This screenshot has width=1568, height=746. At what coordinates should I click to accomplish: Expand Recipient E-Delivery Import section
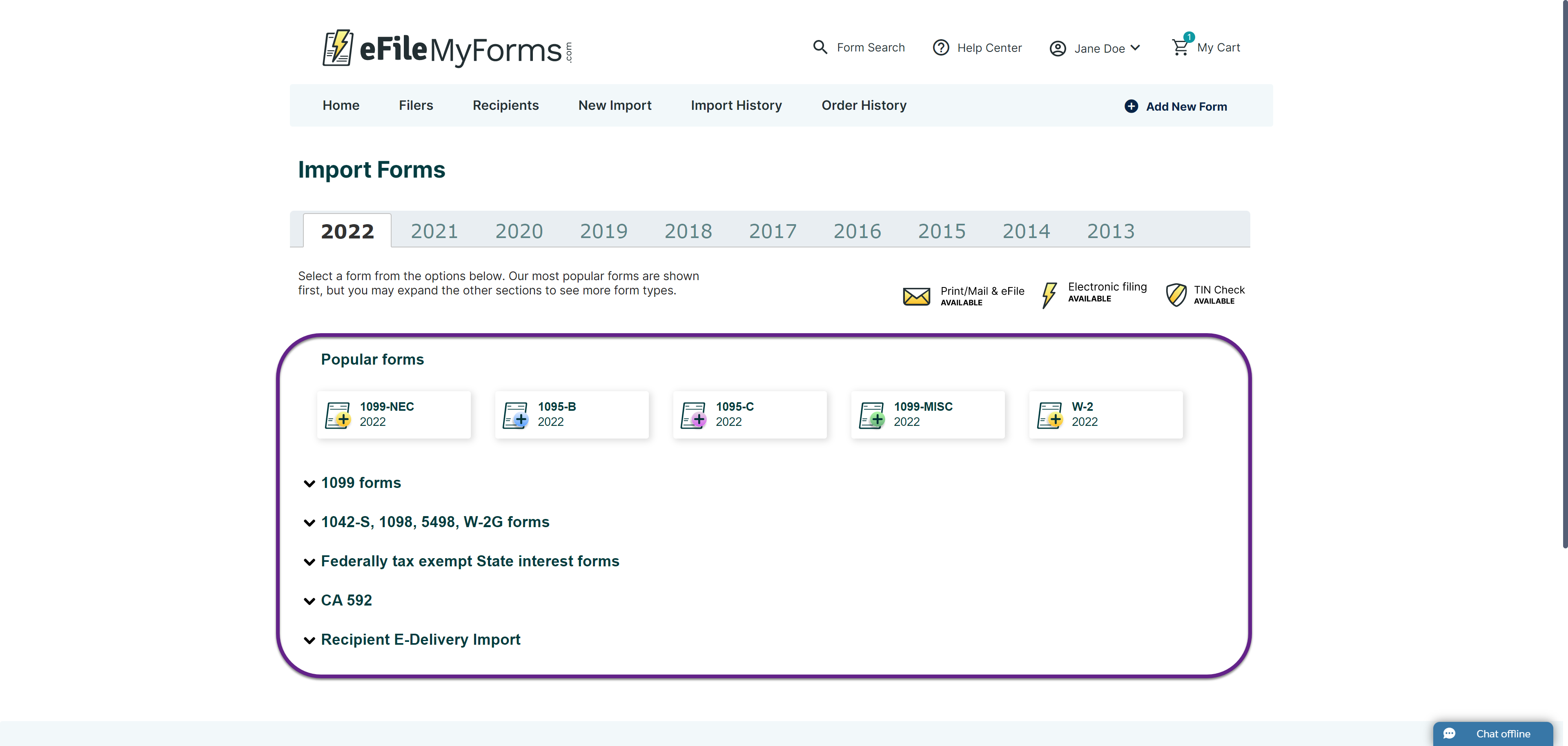(420, 639)
